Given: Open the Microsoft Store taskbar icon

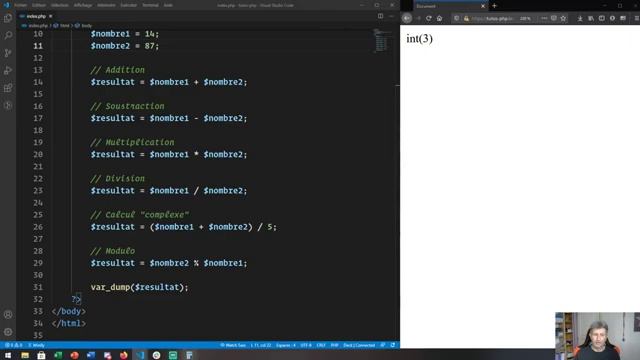Looking at the screenshot, I should [x=41, y=355].
